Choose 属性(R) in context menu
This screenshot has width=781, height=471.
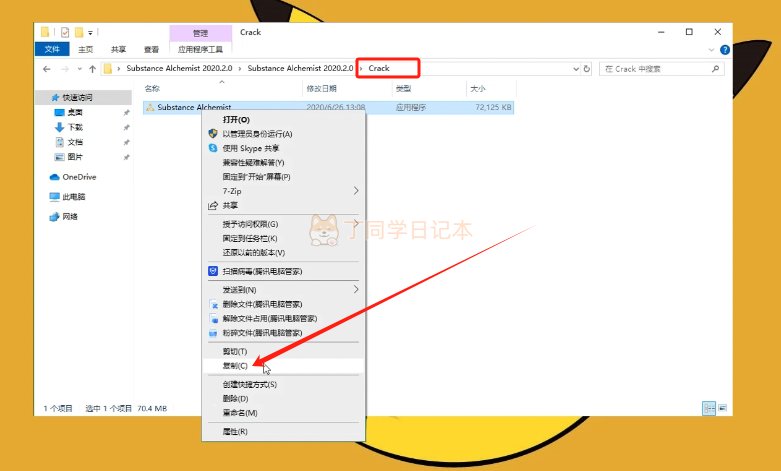click(x=283, y=432)
